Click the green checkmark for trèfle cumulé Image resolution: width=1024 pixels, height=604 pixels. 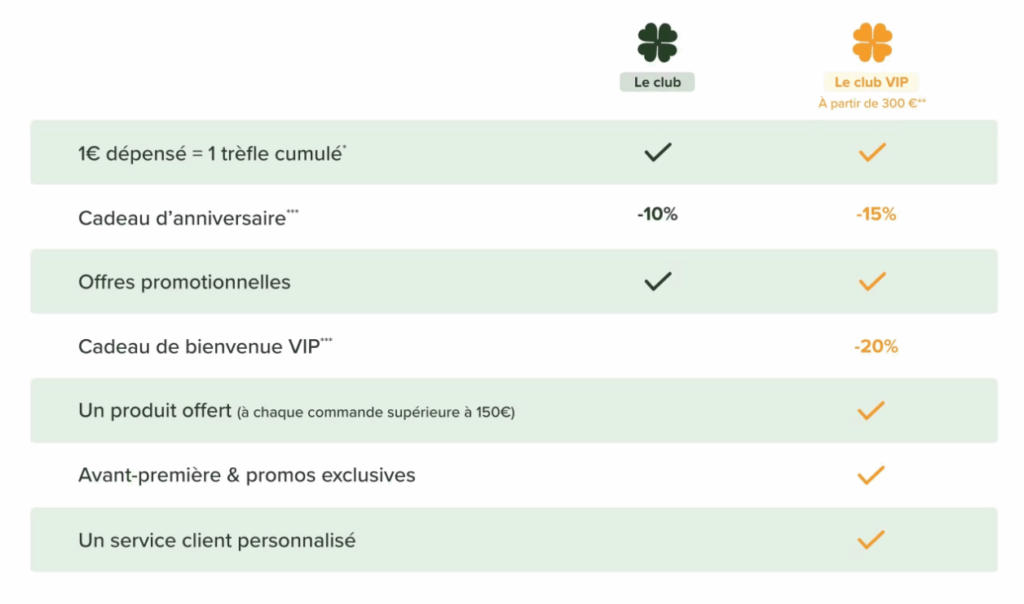[657, 153]
